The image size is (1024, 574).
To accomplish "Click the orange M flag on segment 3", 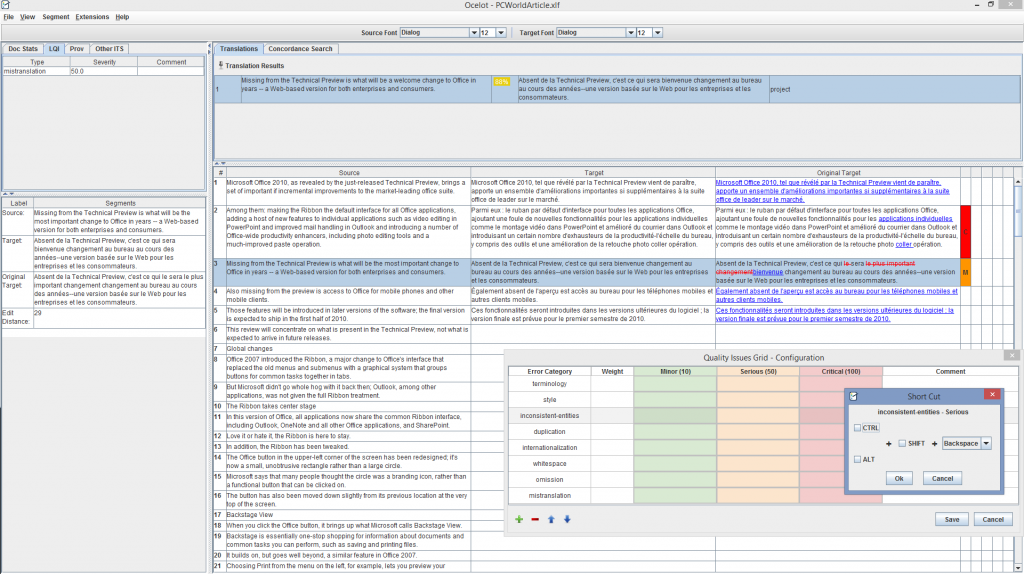I will point(965,272).
